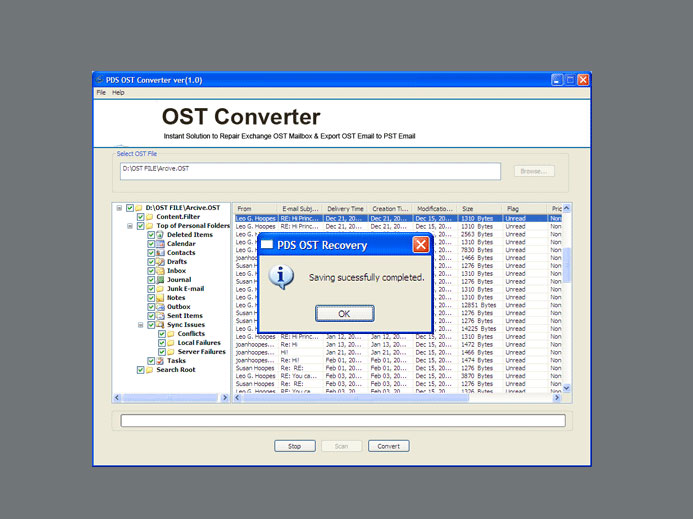
Task: Sort emails by the Size column
Action: tap(480, 209)
